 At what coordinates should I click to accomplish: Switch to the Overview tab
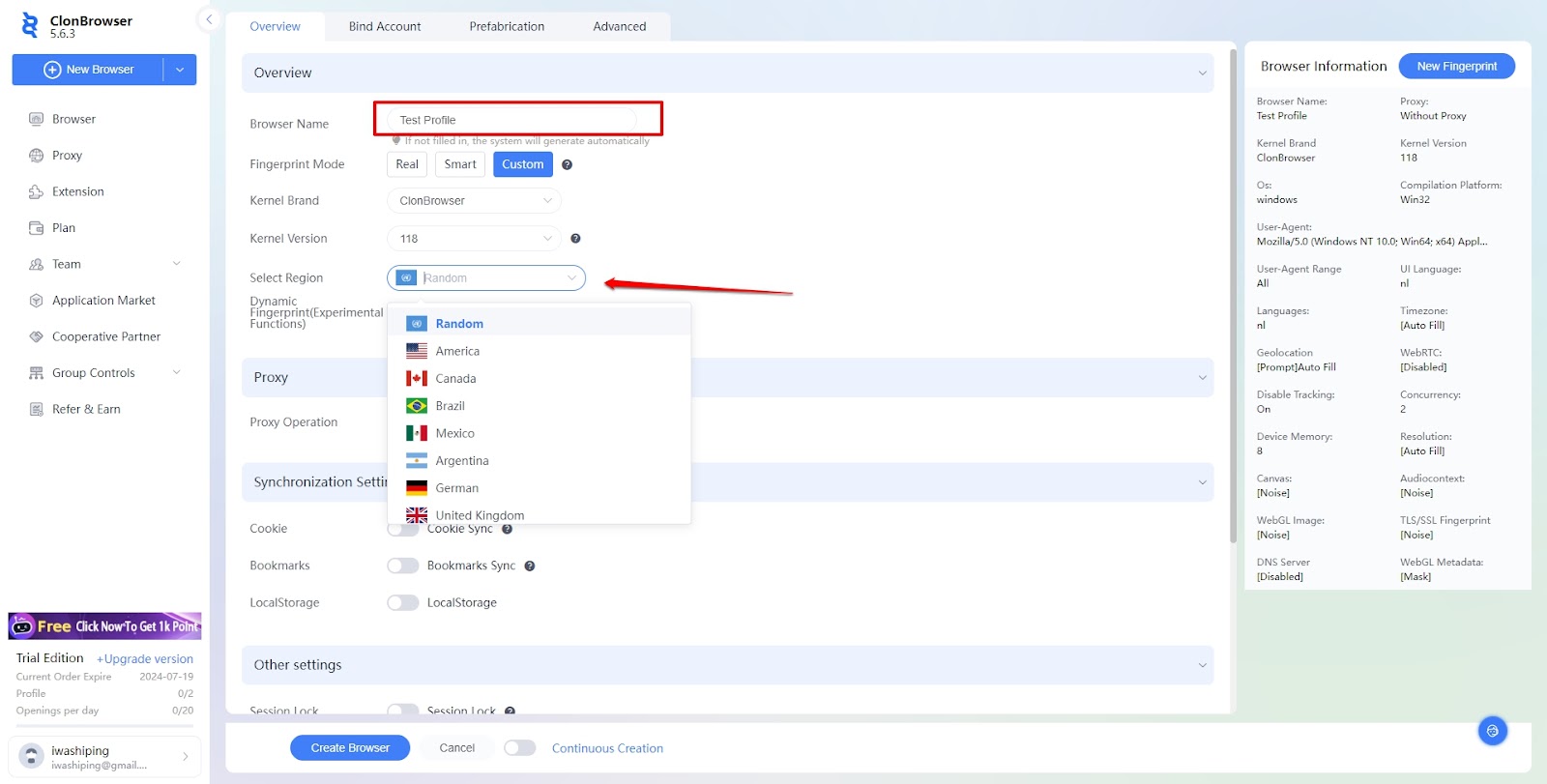pyautogui.click(x=275, y=26)
